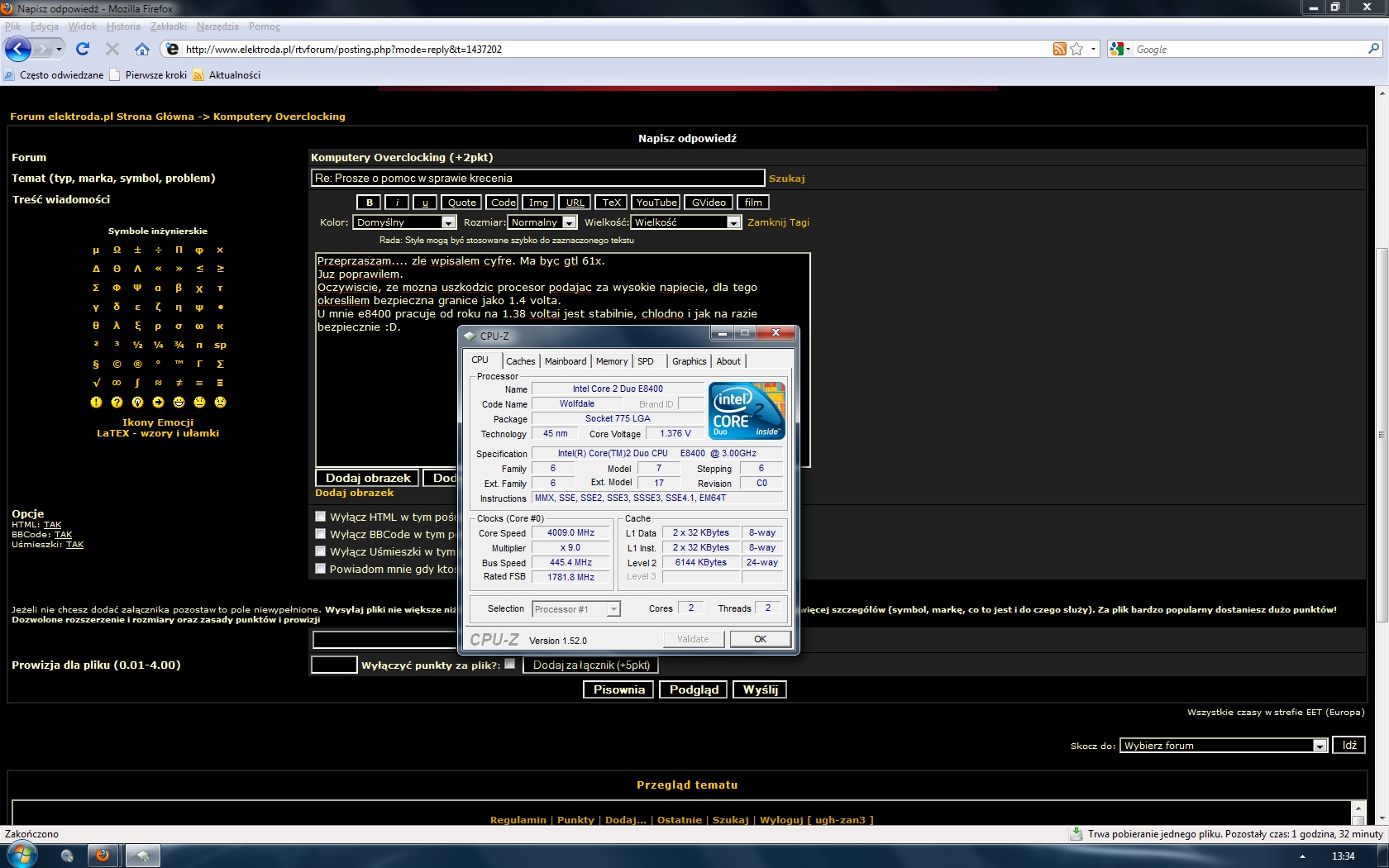Bookmark this page with the star icon
This screenshot has height=868, width=1389.
pyautogui.click(x=1076, y=50)
